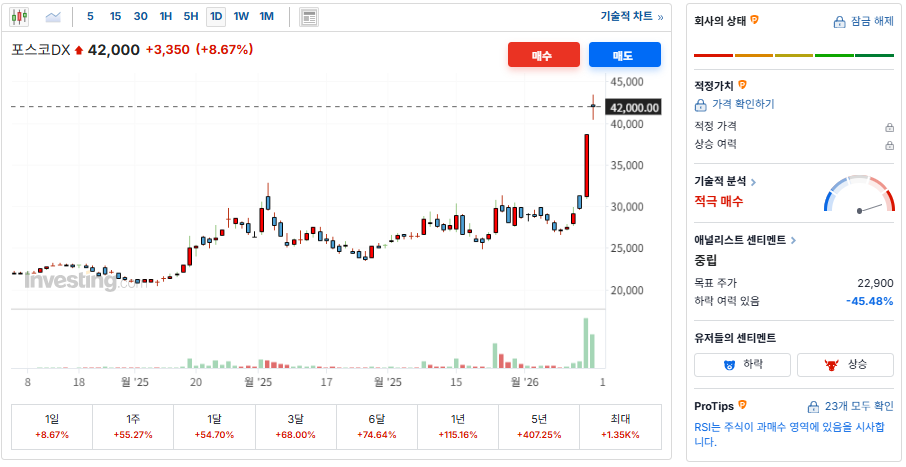906x467 pixels.
Task: Switch to area chart type
Action: pos(53,16)
